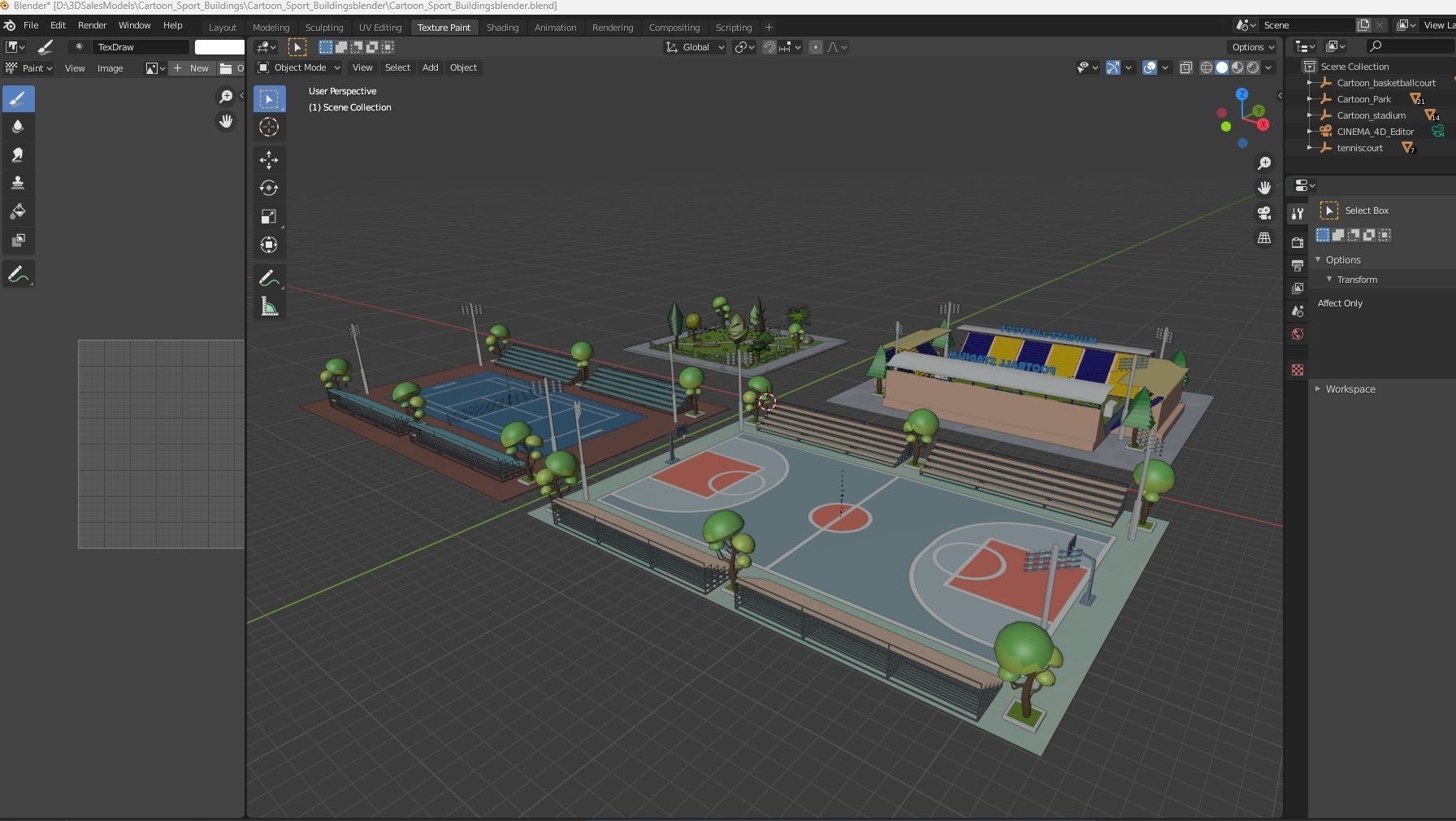The width and height of the screenshot is (1456, 821).
Task: Click the X axis on navigation gizmo
Action: pos(1263,124)
